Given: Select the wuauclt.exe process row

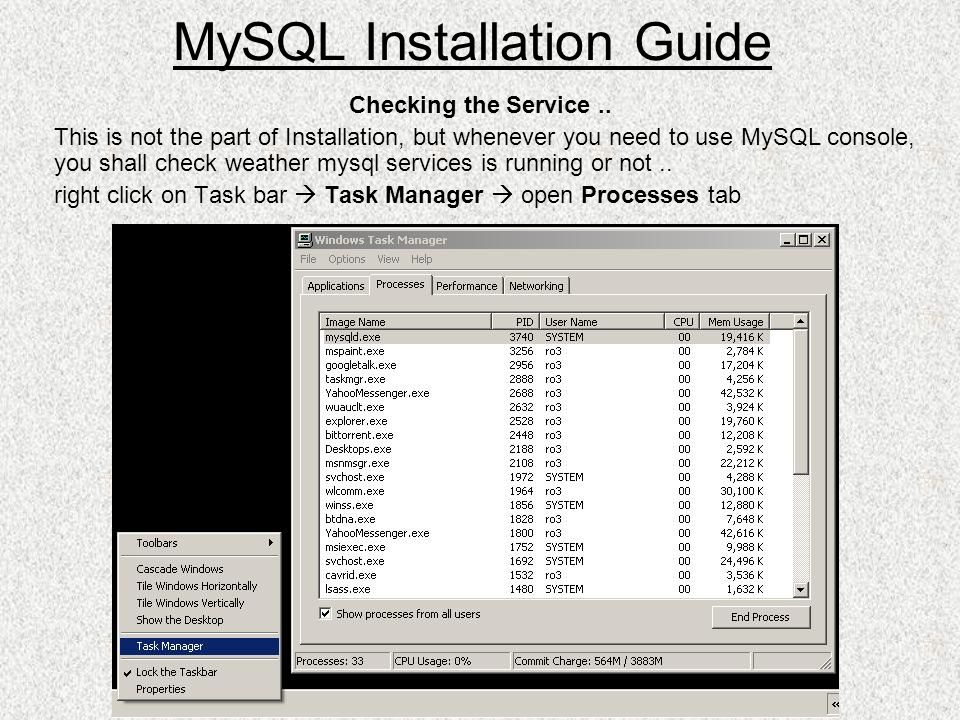Looking at the screenshot, I should tap(545, 407).
